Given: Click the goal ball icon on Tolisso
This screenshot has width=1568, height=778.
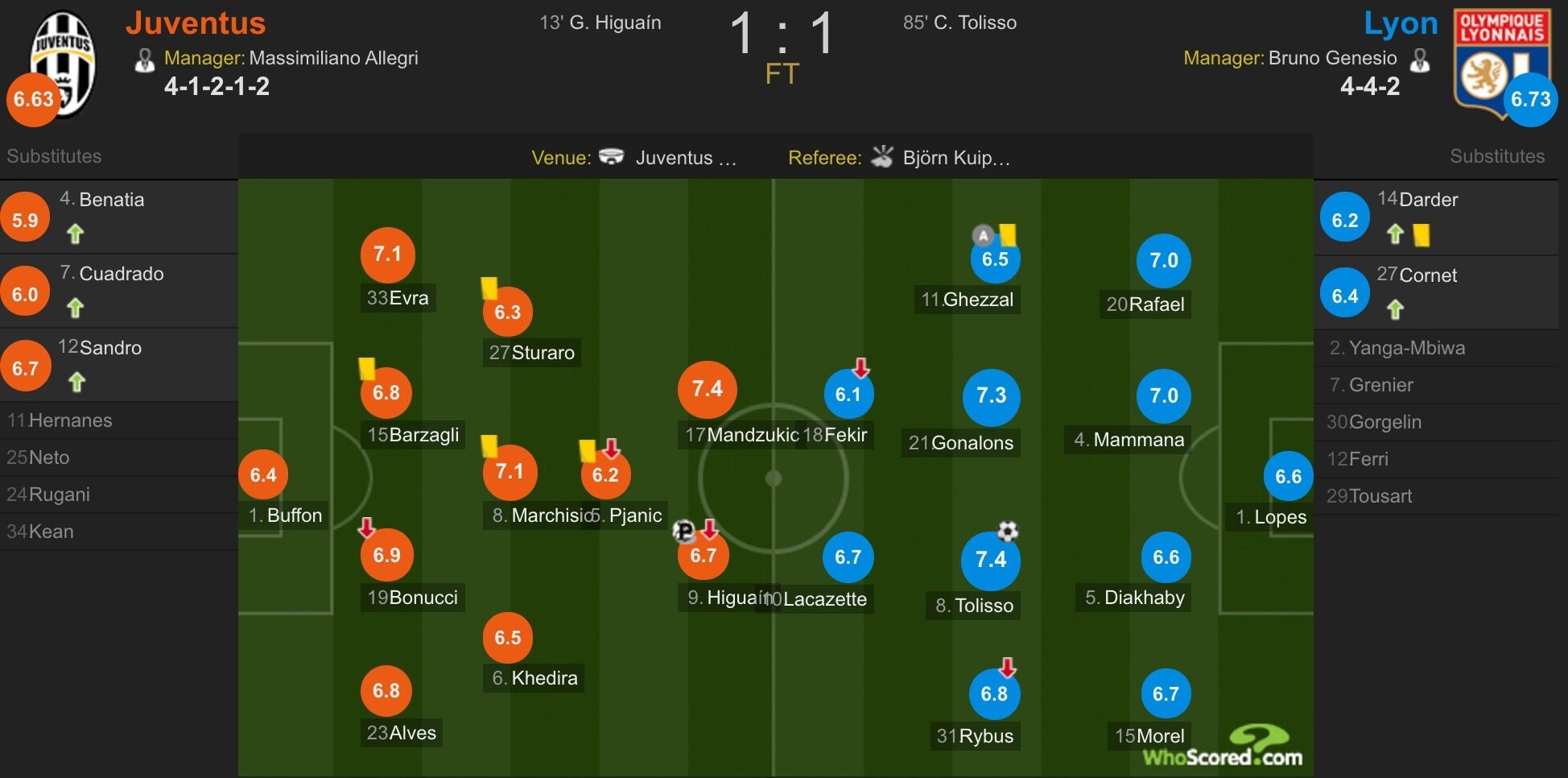Looking at the screenshot, I should [x=1008, y=531].
